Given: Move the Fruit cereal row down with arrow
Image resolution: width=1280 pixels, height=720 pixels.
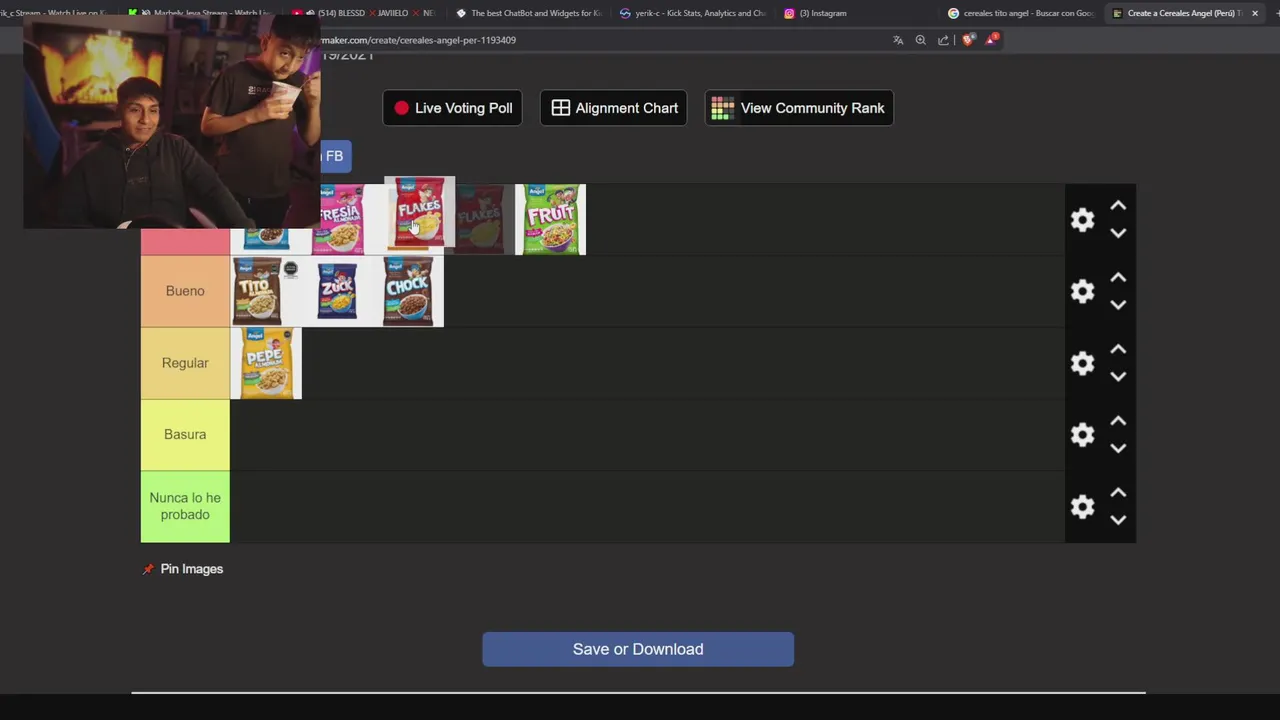Looking at the screenshot, I should [x=1118, y=233].
